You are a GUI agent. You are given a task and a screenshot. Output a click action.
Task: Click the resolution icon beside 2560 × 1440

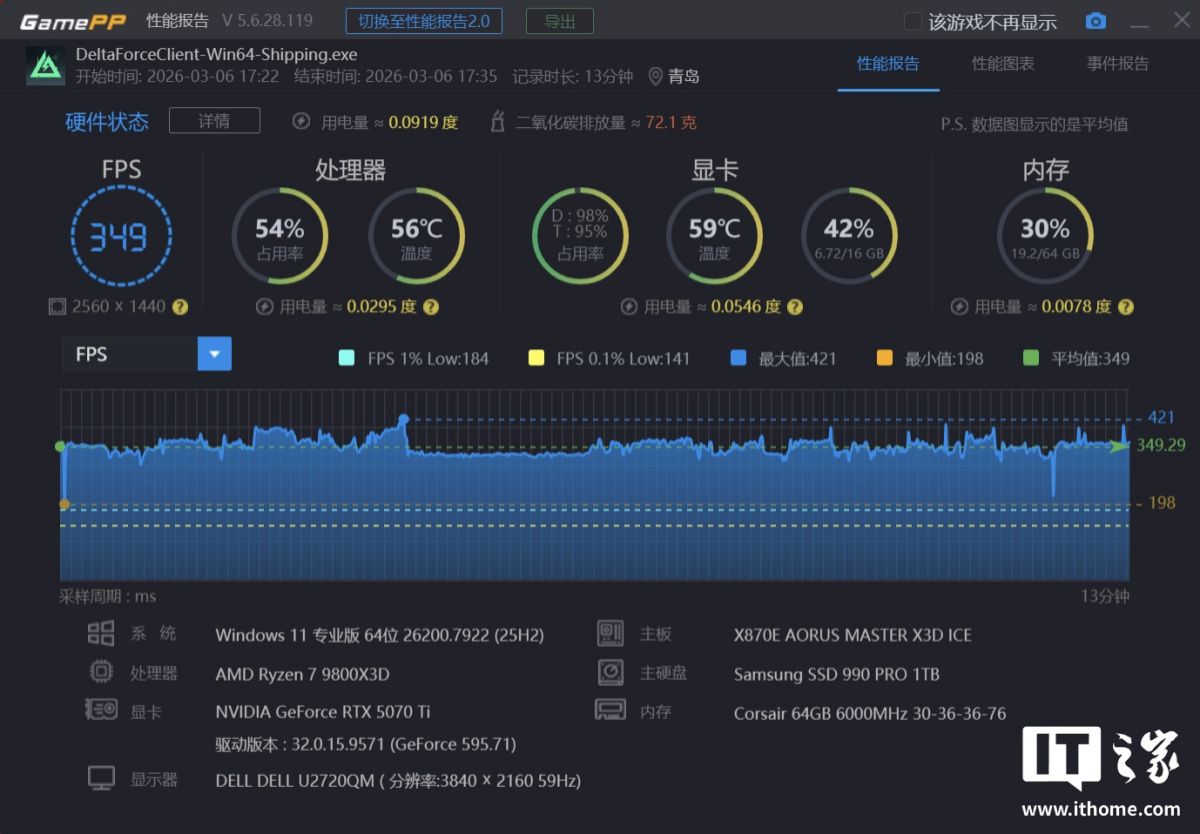pos(58,307)
